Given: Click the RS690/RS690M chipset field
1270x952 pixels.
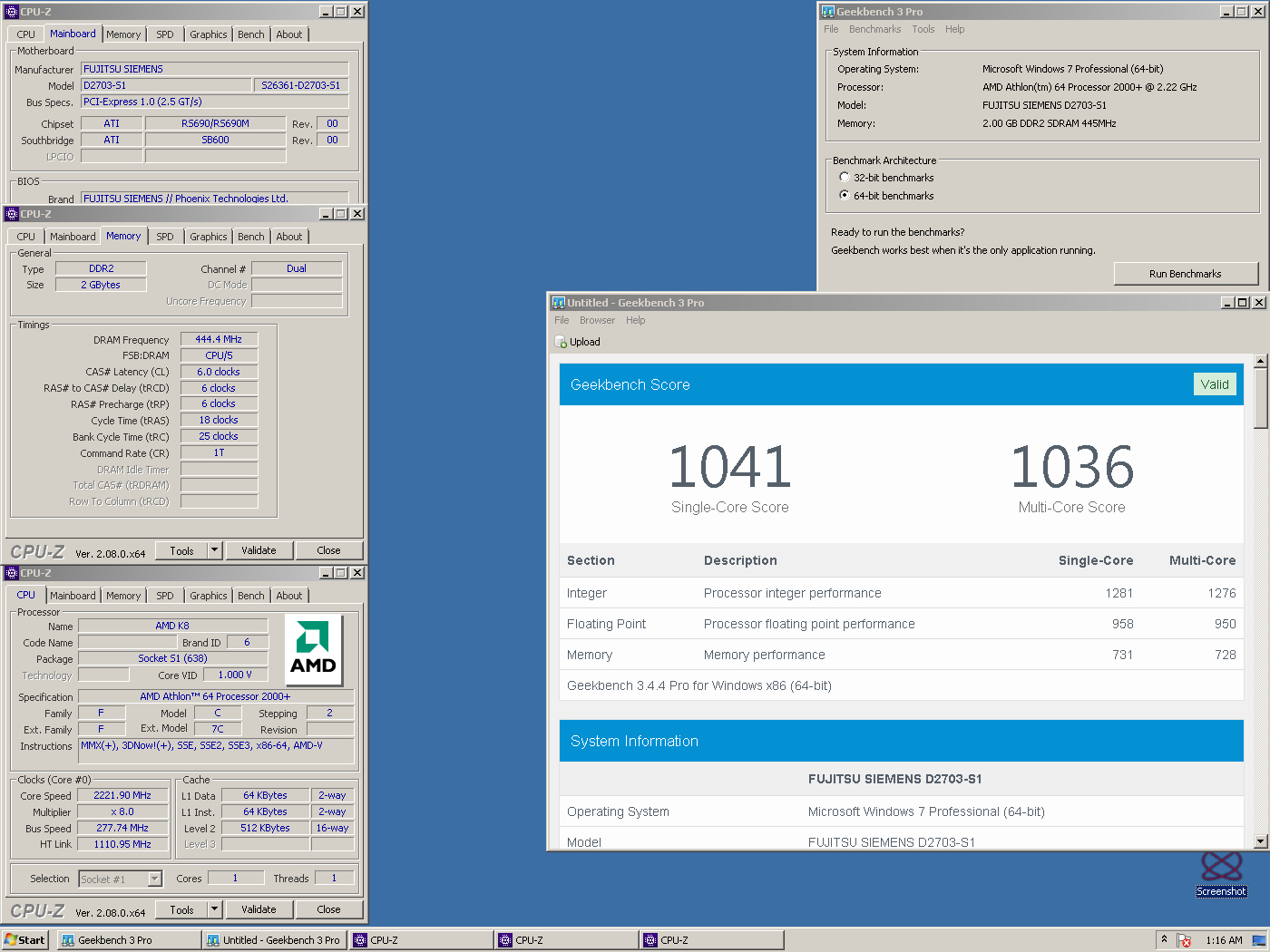Looking at the screenshot, I should [x=215, y=123].
